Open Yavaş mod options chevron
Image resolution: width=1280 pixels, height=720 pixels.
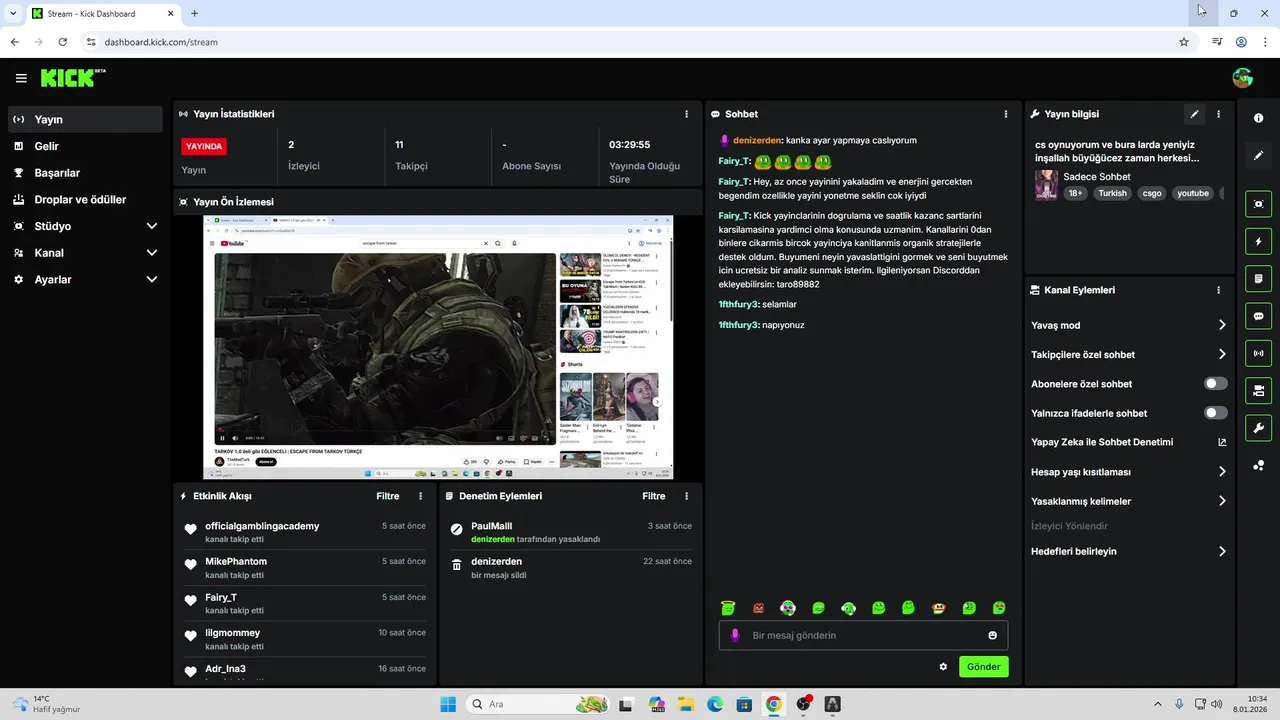click(1222, 325)
